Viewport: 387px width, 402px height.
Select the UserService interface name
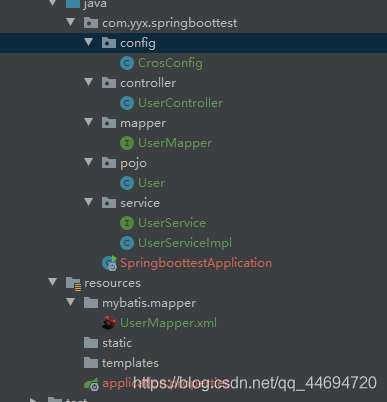pos(172,223)
